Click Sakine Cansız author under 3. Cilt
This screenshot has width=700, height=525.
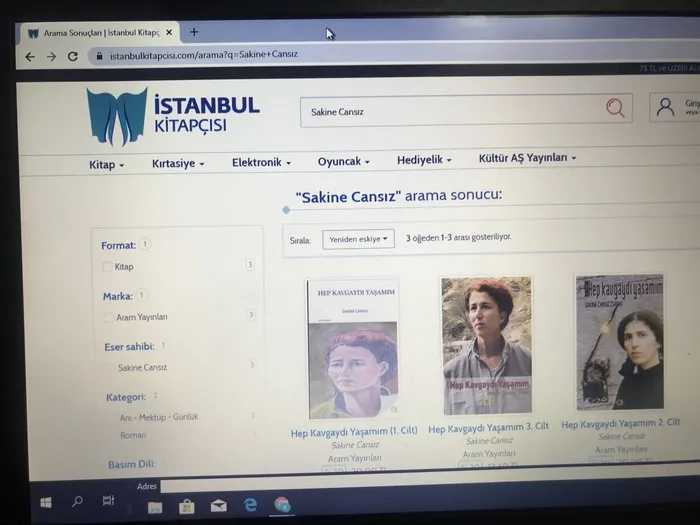pyautogui.click(x=489, y=441)
